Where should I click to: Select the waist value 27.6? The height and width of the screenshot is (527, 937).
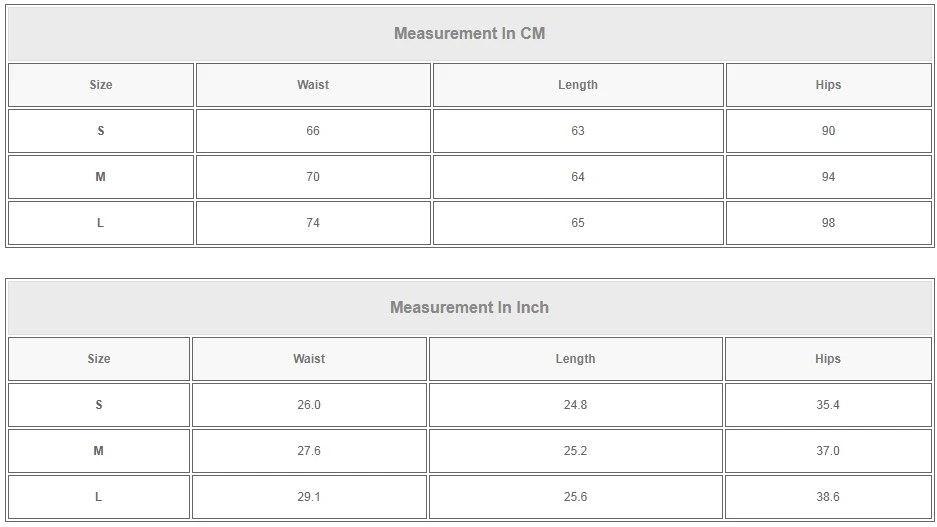coord(309,451)
